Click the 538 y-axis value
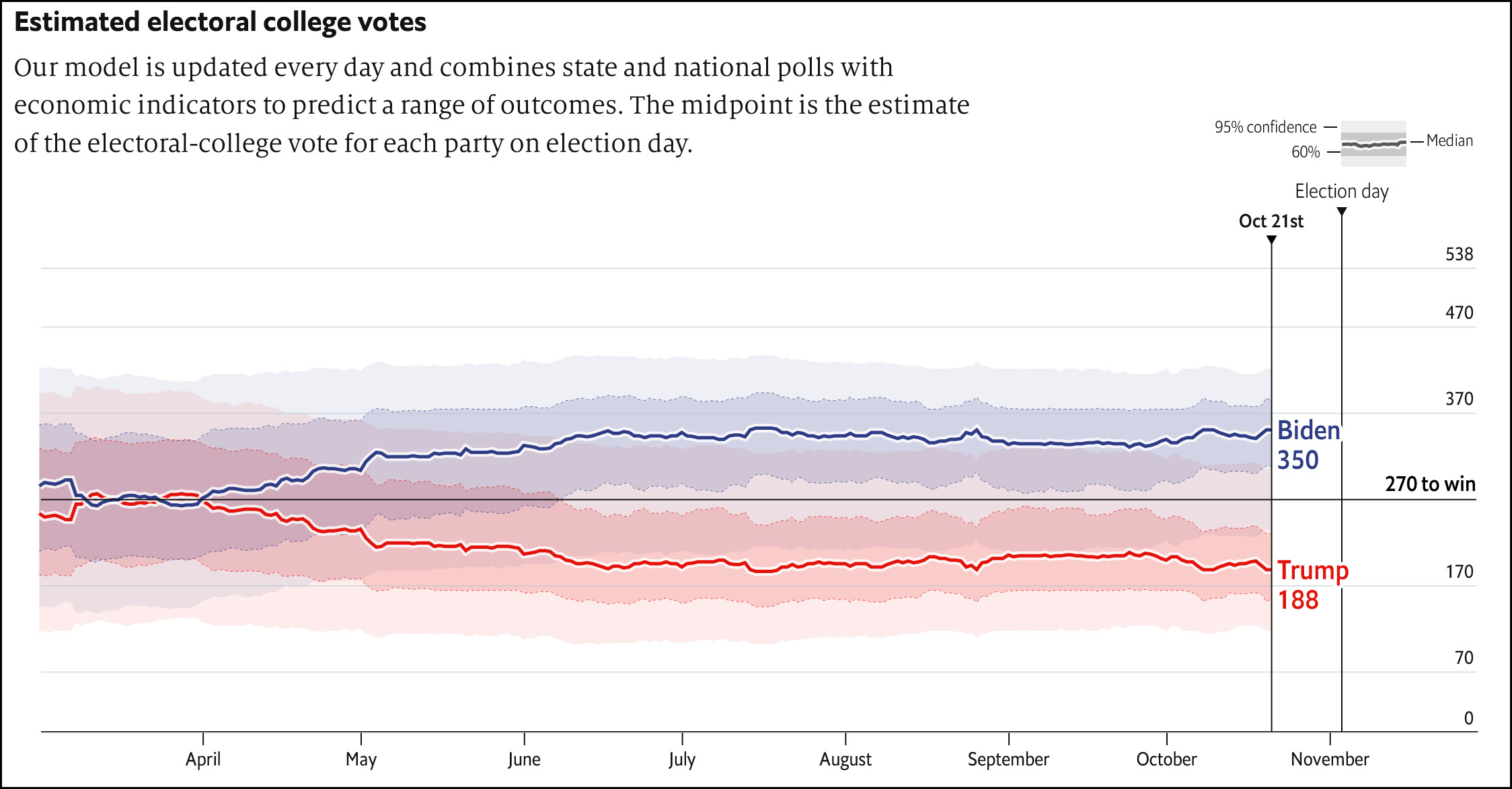 pyautogui.click(x=1459, y=254)
